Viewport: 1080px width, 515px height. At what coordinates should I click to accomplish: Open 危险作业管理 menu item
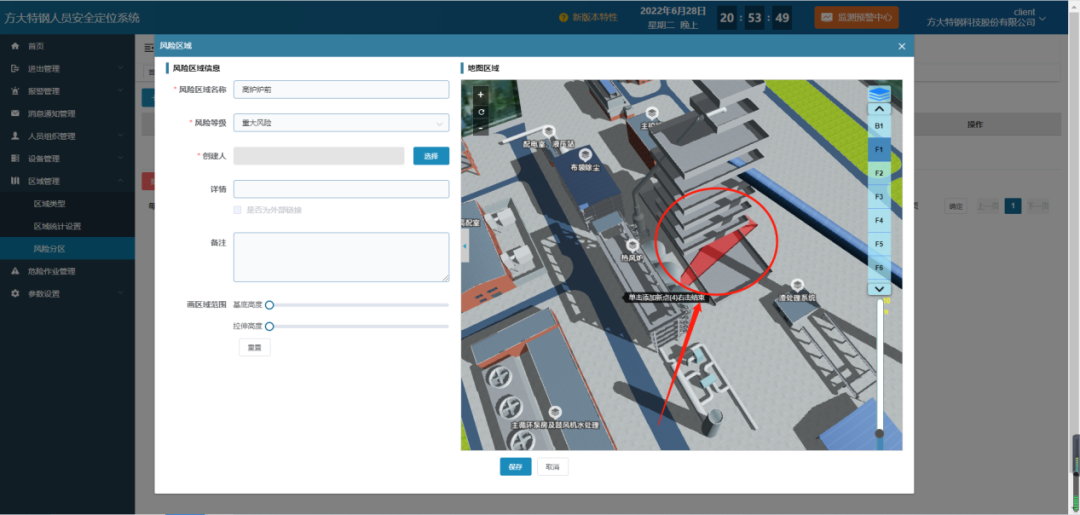coord(52,271)
